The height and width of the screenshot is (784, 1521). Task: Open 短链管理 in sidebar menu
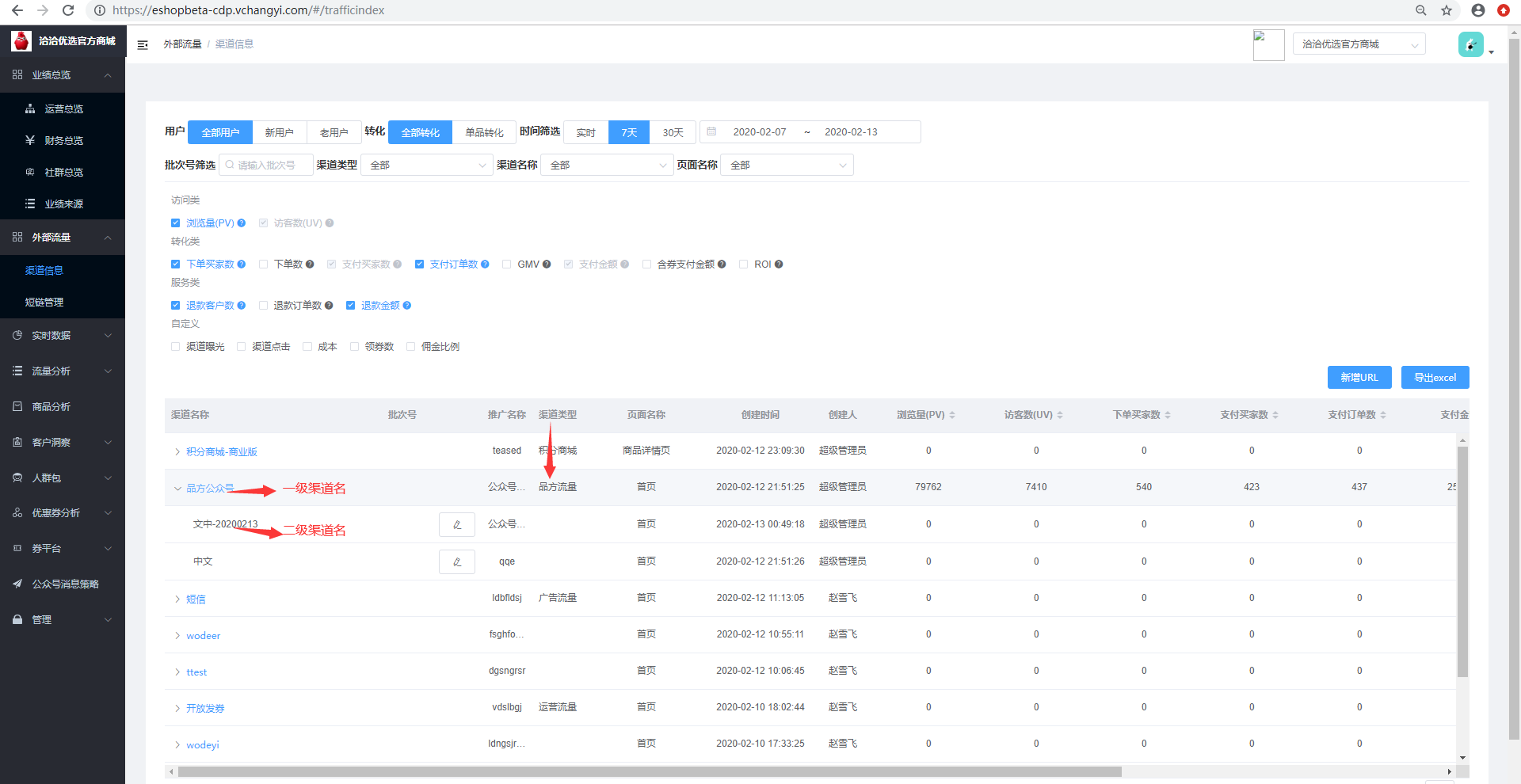click(x=44, y=303)
